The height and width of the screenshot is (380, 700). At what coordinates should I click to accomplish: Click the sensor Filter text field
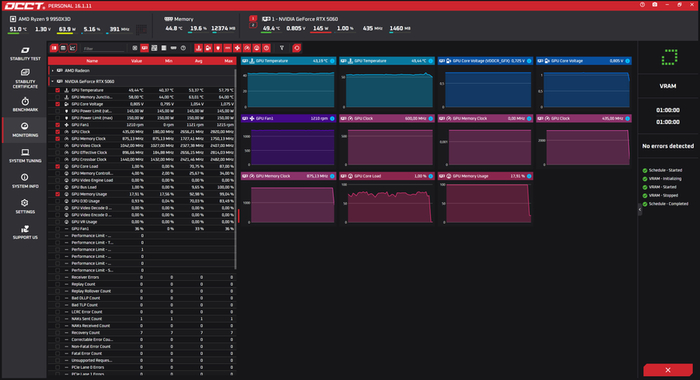pyautogui.click(x=104, y=48)
